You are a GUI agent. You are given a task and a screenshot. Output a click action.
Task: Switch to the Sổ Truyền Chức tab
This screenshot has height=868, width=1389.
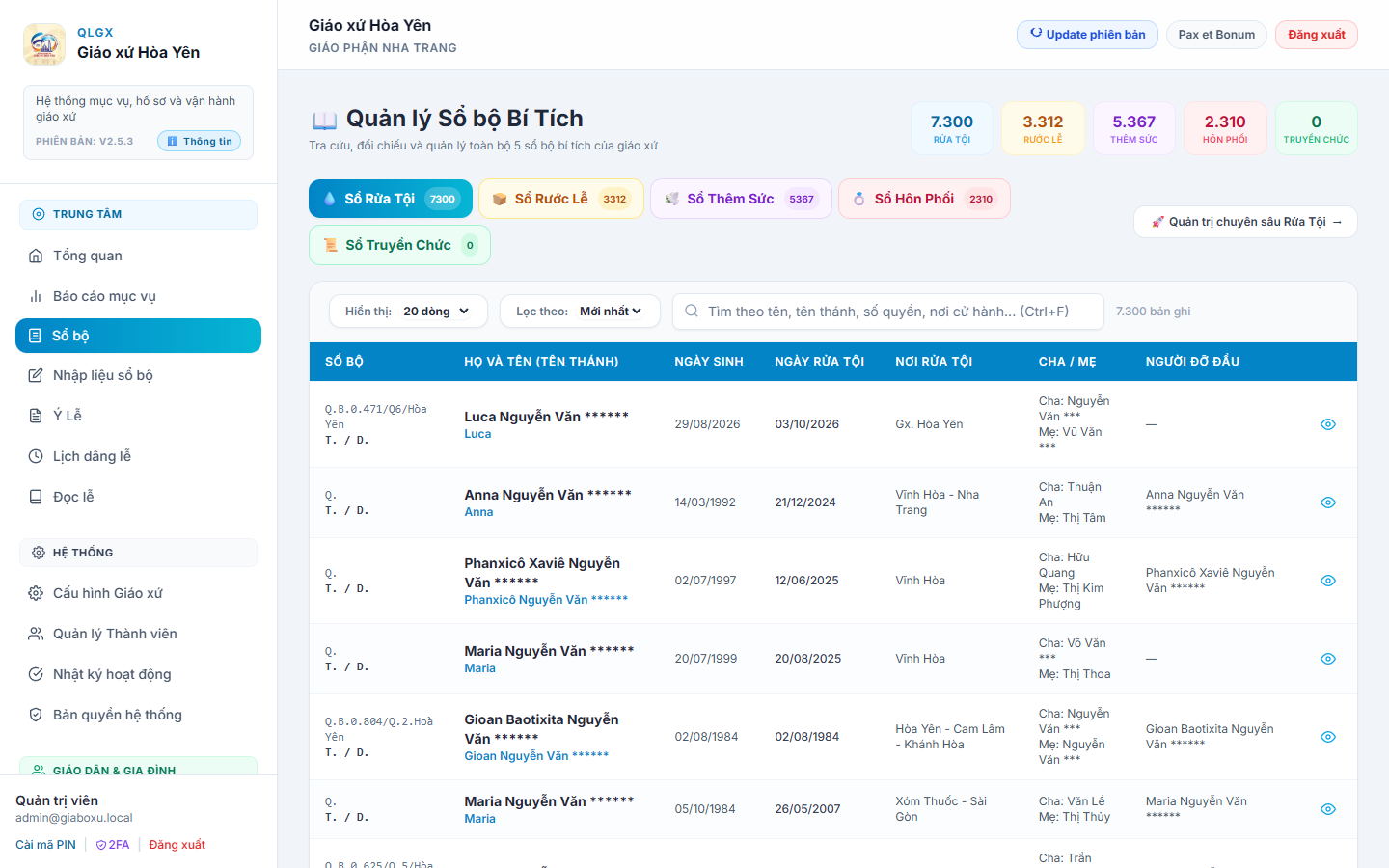(399, 245)
